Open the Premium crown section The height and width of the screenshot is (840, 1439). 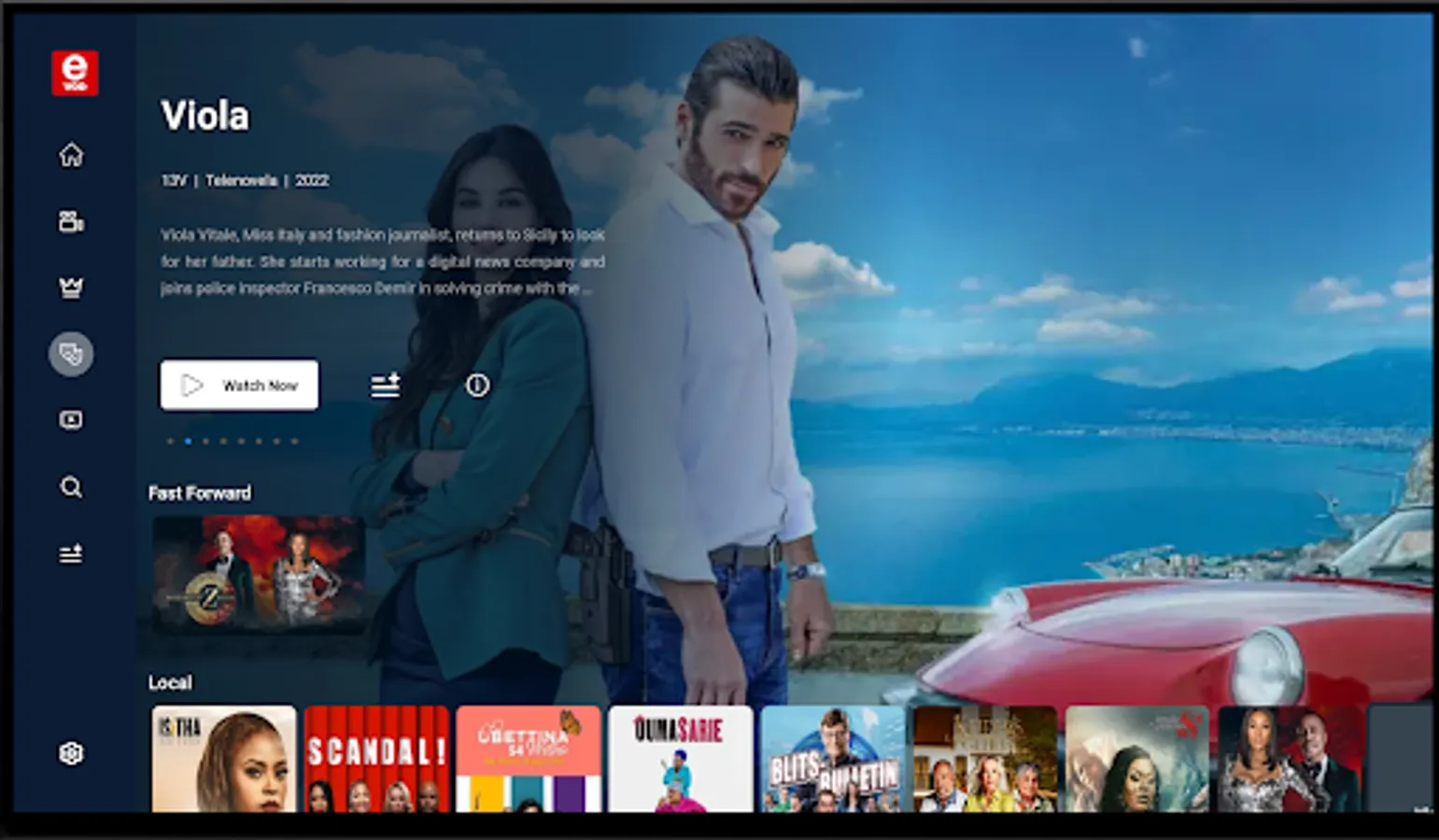[72, 287]
